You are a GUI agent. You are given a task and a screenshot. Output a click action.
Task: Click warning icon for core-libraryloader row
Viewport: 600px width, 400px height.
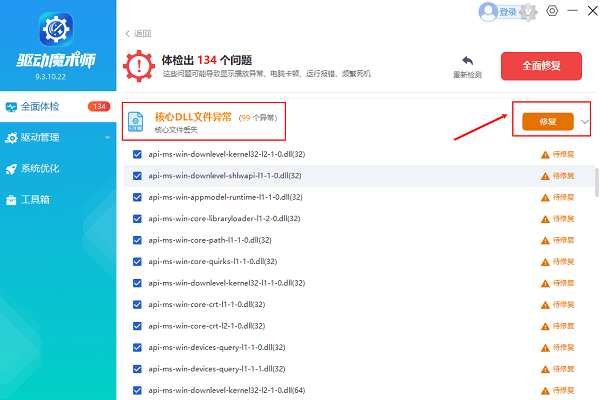click(x=545, y=219)
